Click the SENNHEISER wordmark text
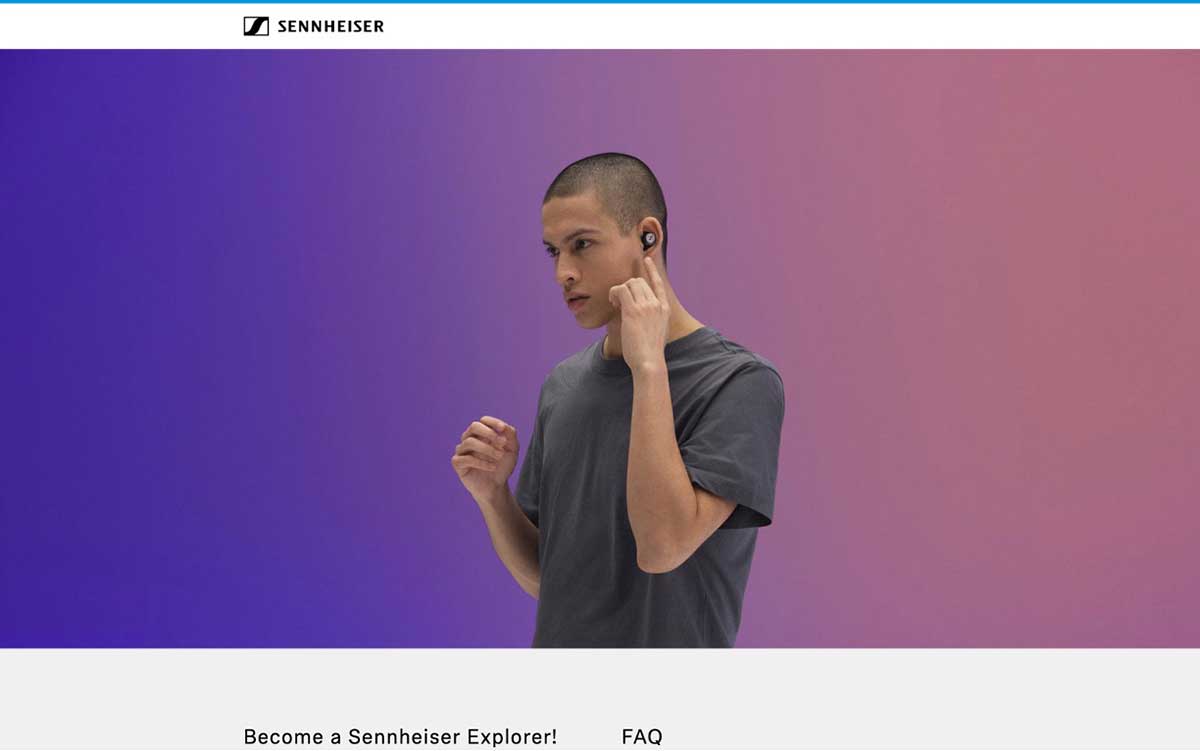 coord(330,27)
